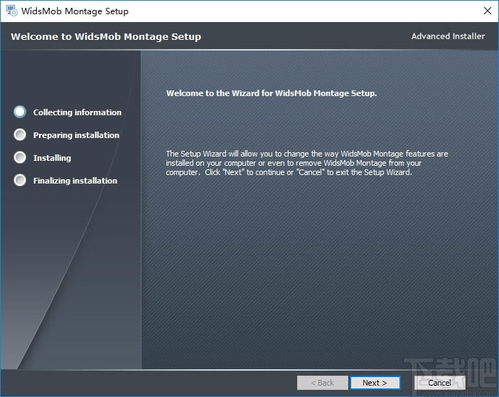Click the Installing step indicator circle
This screenshot has width=499, height=397.
[x=20, y=157]
